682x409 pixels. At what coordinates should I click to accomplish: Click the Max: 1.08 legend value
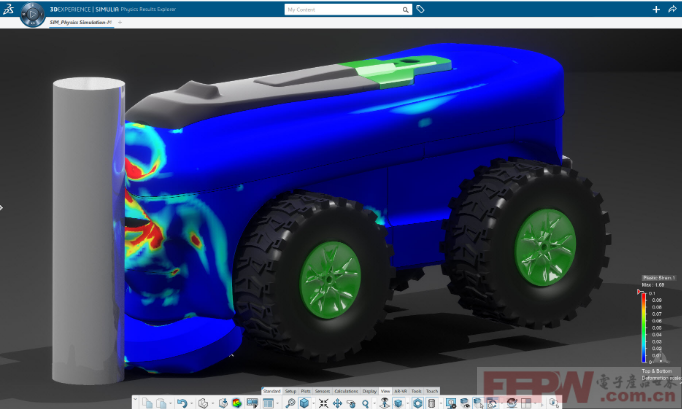pyautogui.click(x=653, y=285)
